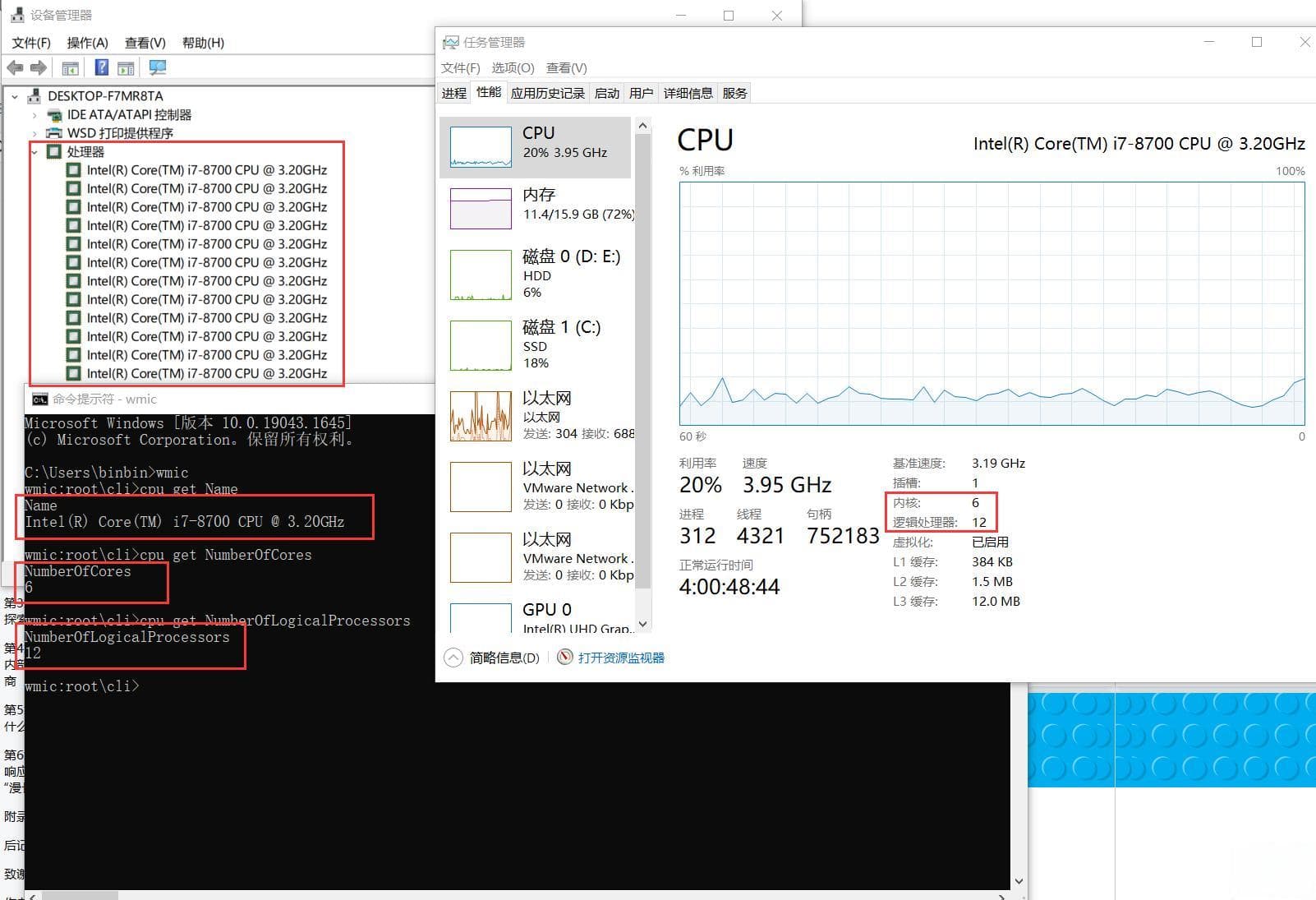1316x900 pixels.
Task: Select 内存 memory graph thumbnail
Action: coord(481,209)
